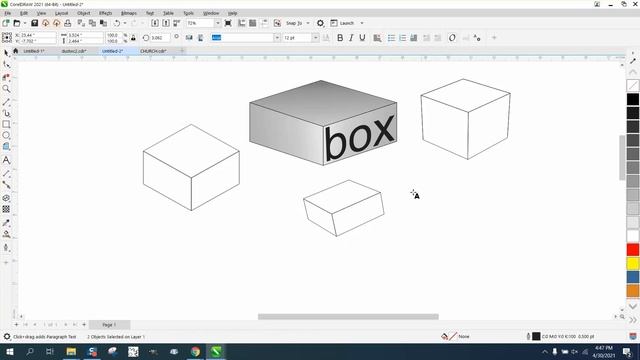Open the font name dropdown arrow
Viewport: 640px width, 360px height.
pos(277,38)
